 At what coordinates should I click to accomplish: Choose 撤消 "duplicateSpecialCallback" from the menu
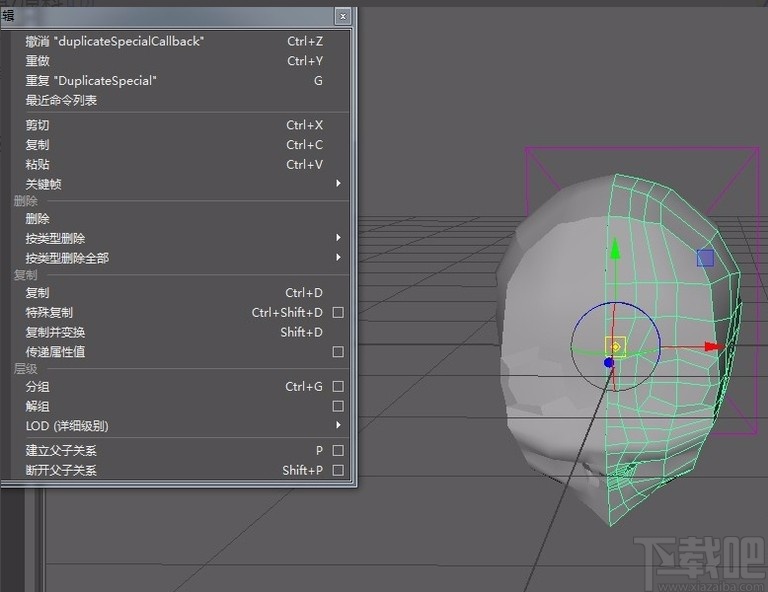[115, 42]
